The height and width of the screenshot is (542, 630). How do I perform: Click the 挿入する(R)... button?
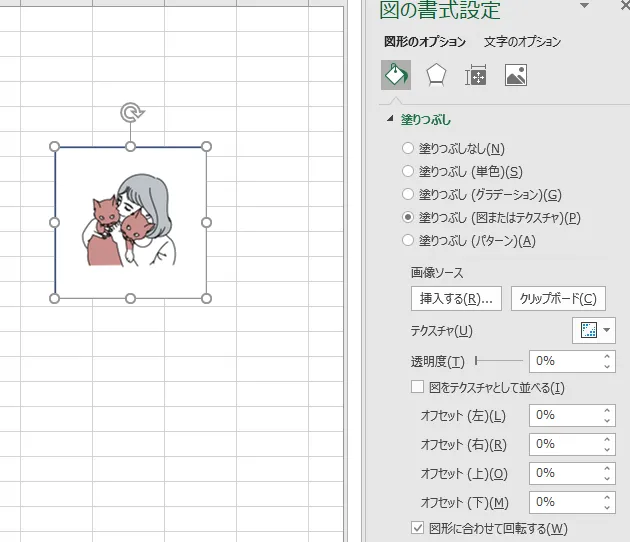tap(456, 299)
